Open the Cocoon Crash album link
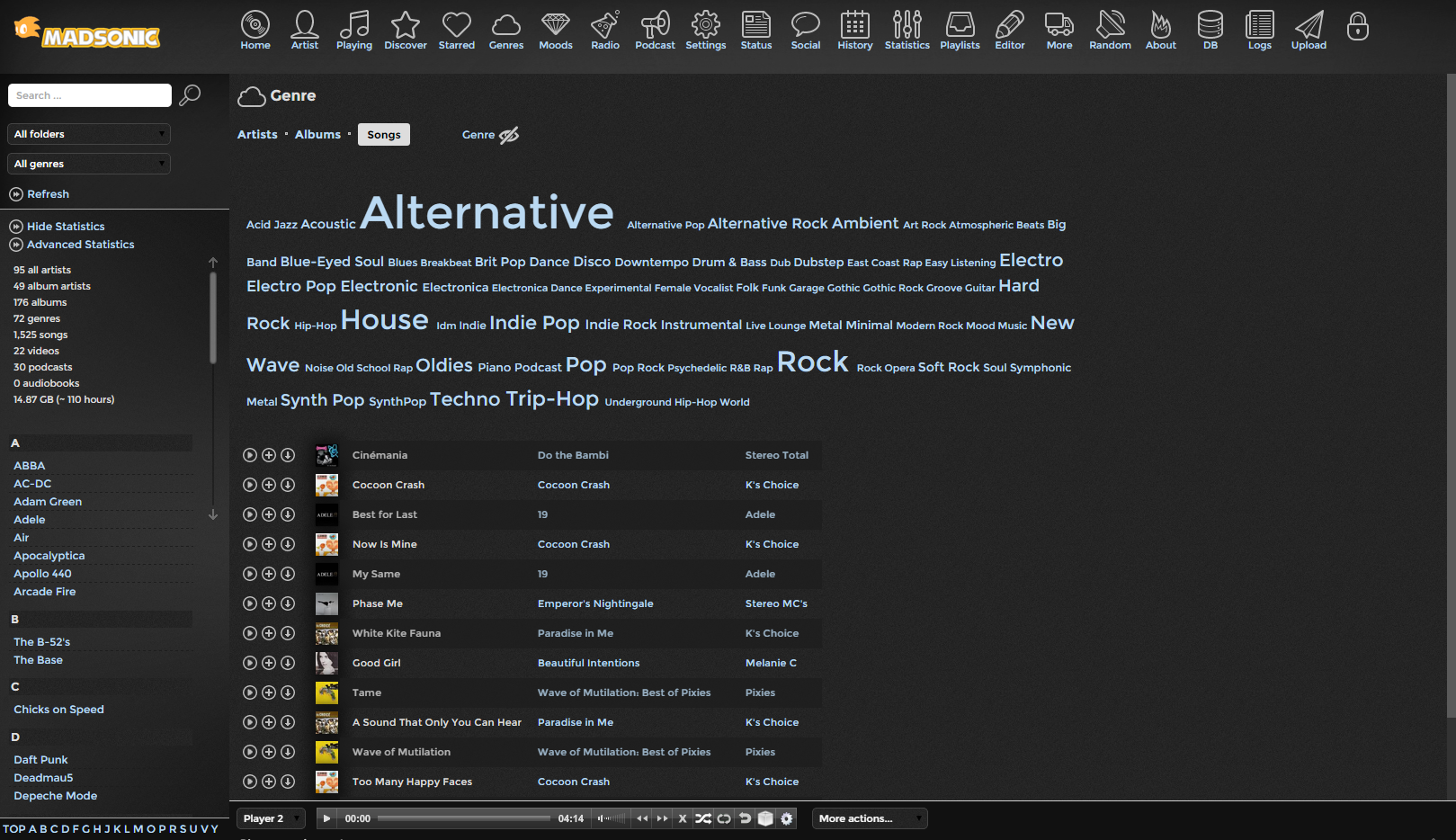 tap(574, 485)
